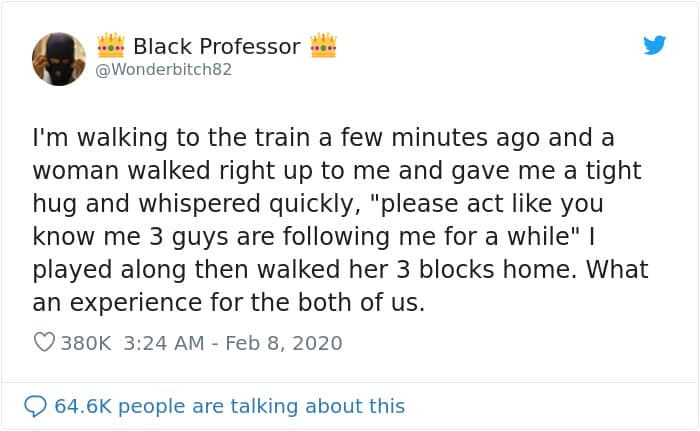Click the 380K likes count

point(88,343)
